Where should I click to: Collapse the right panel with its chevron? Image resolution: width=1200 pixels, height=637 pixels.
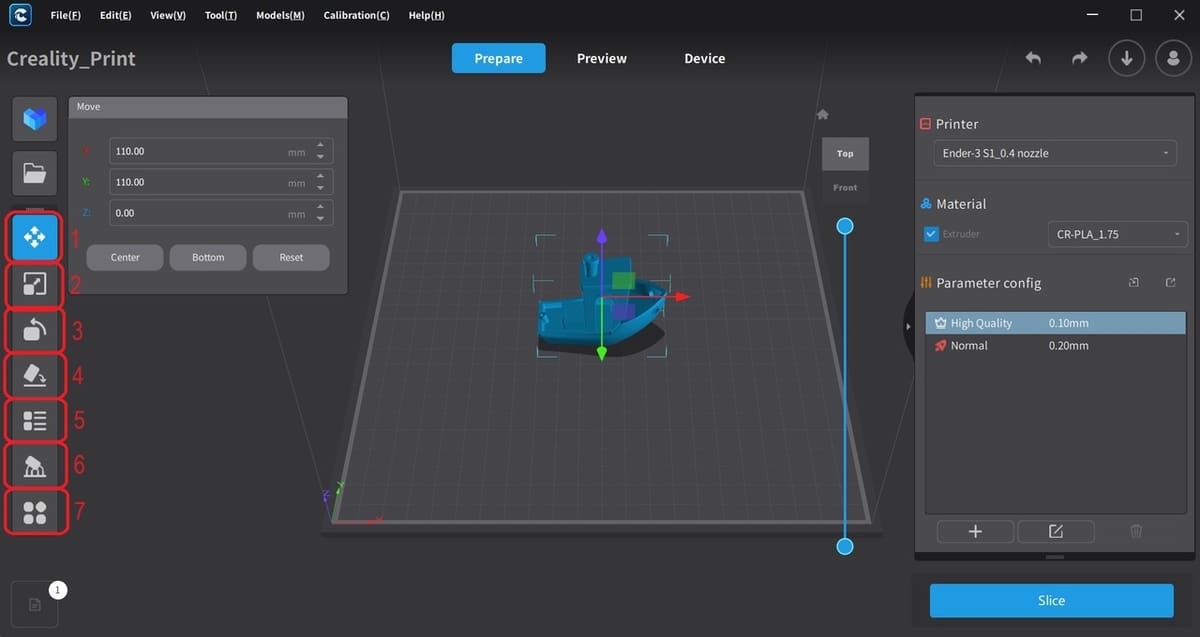908,326
